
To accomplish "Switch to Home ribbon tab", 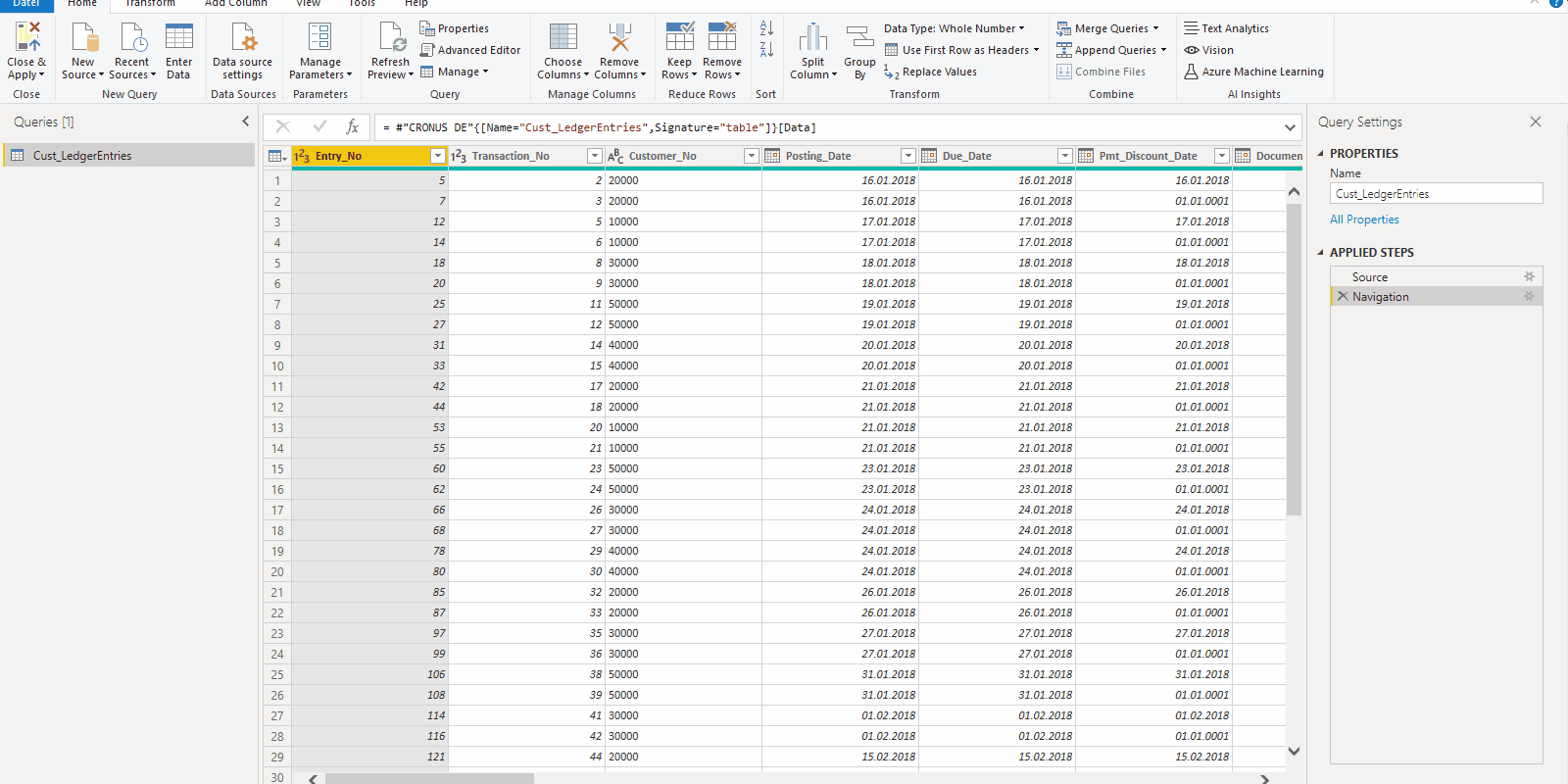I will 82,4.
